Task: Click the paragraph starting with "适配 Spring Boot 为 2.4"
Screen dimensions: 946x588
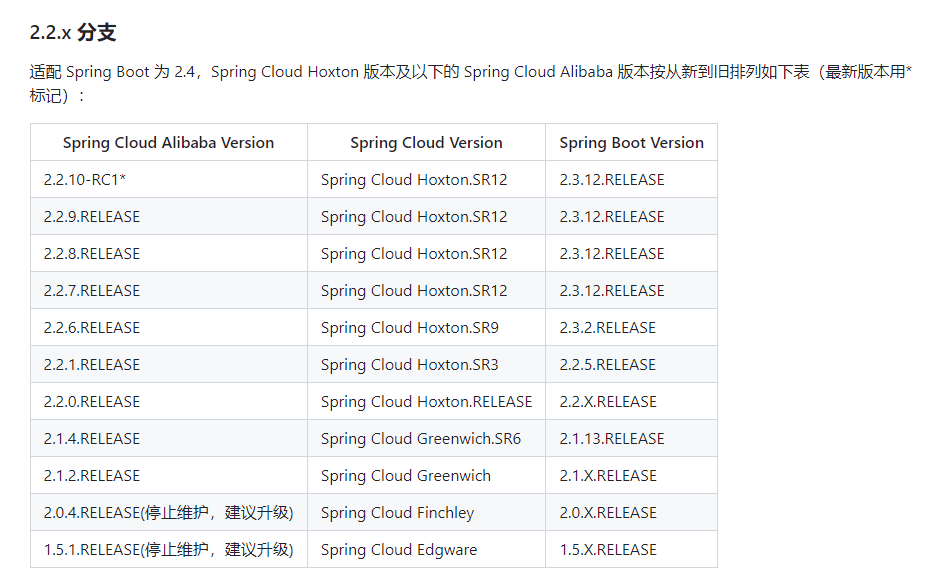Action: (x=471, y=83)
